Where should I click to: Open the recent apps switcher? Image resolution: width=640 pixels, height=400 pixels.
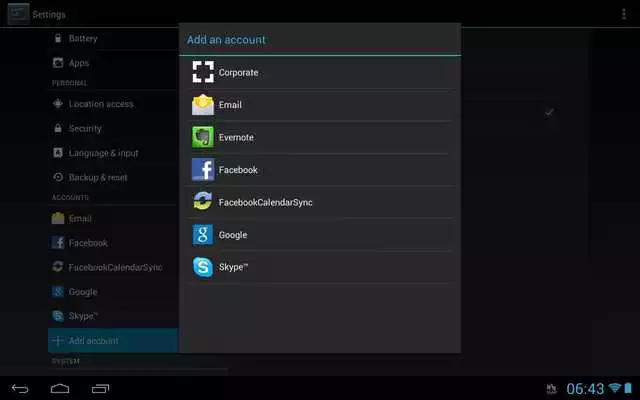point(100,387)
